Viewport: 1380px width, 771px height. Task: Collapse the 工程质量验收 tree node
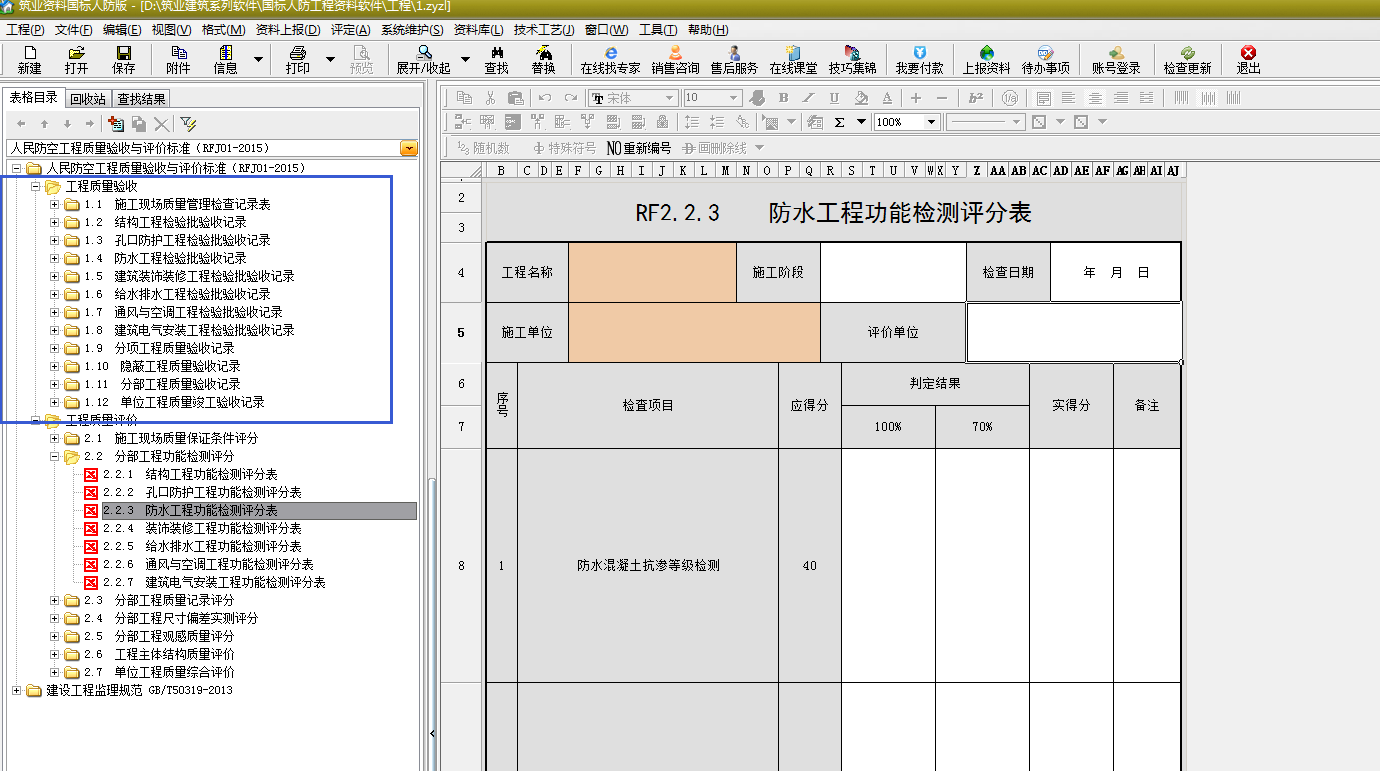(x=36, y=187)
